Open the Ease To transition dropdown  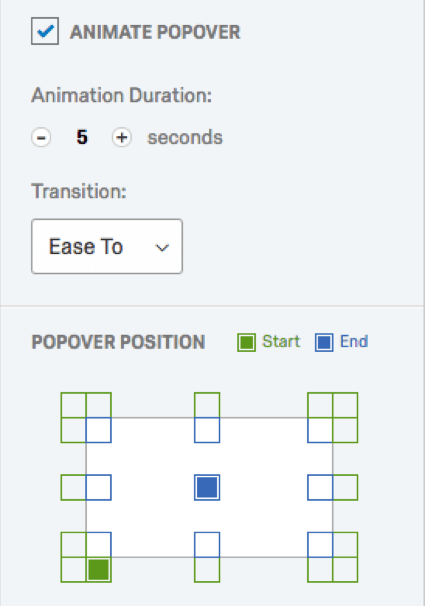pyautogui.click(x=107, y=246)
